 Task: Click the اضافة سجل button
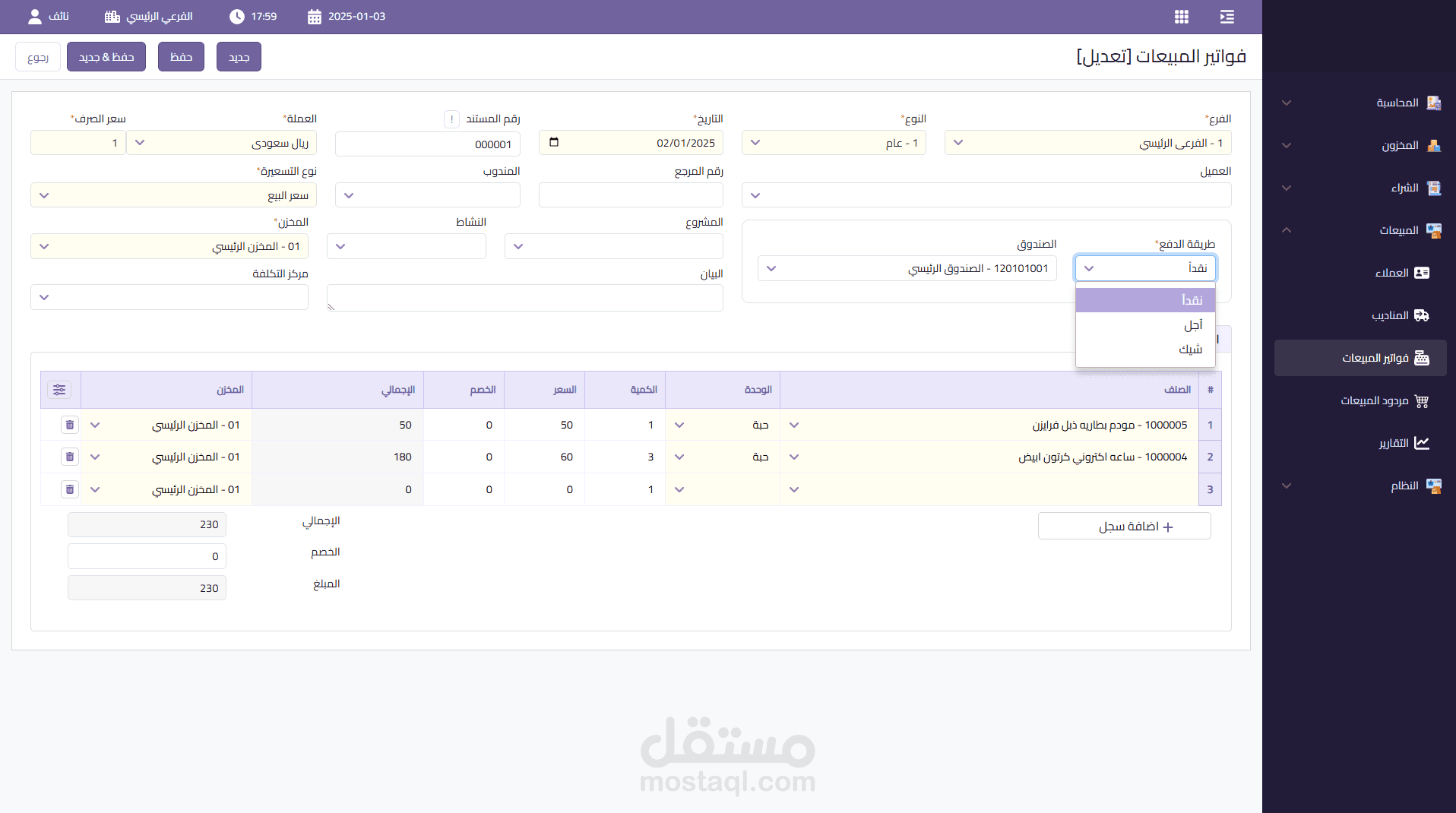click(x=1125, y=526)
